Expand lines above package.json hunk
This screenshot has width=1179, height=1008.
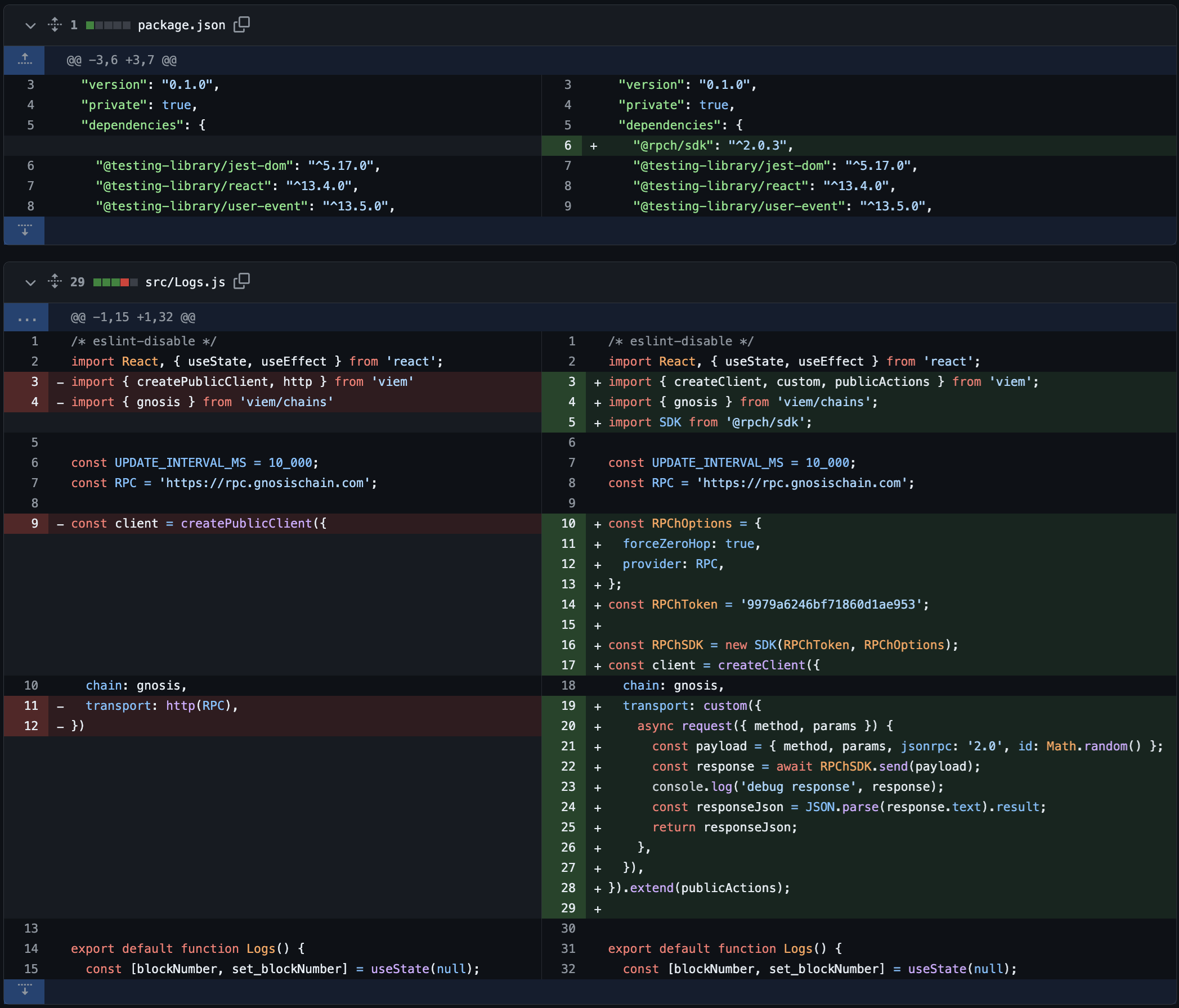point(24,60)
